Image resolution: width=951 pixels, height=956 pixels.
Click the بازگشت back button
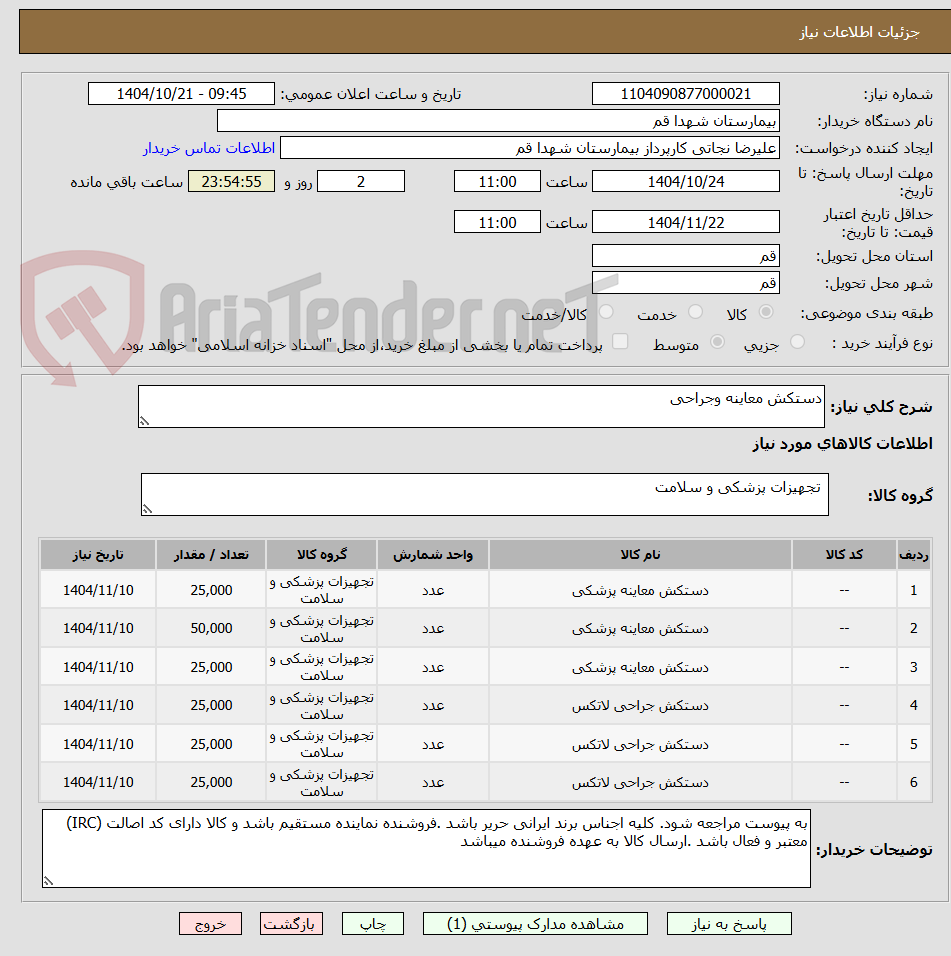pyautogui.click(x=291, y=924)
